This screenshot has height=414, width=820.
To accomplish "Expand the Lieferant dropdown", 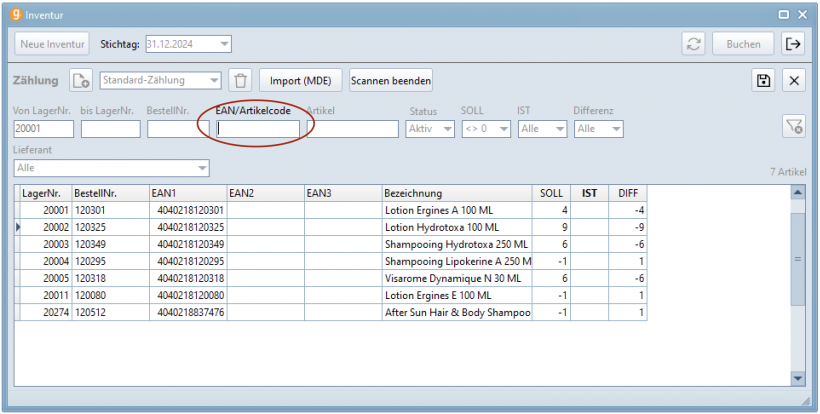I will (203, 168).
